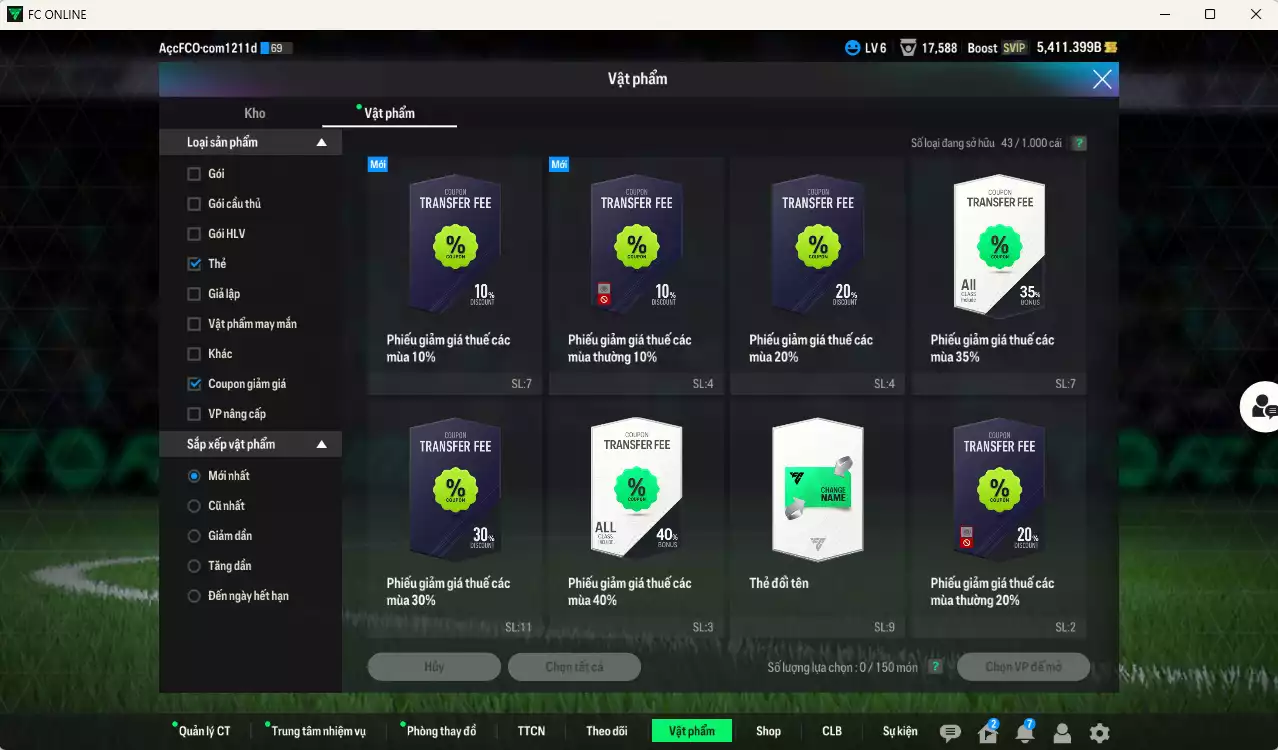Click the floating friends icon on right edge

[x=1262, y=406]
